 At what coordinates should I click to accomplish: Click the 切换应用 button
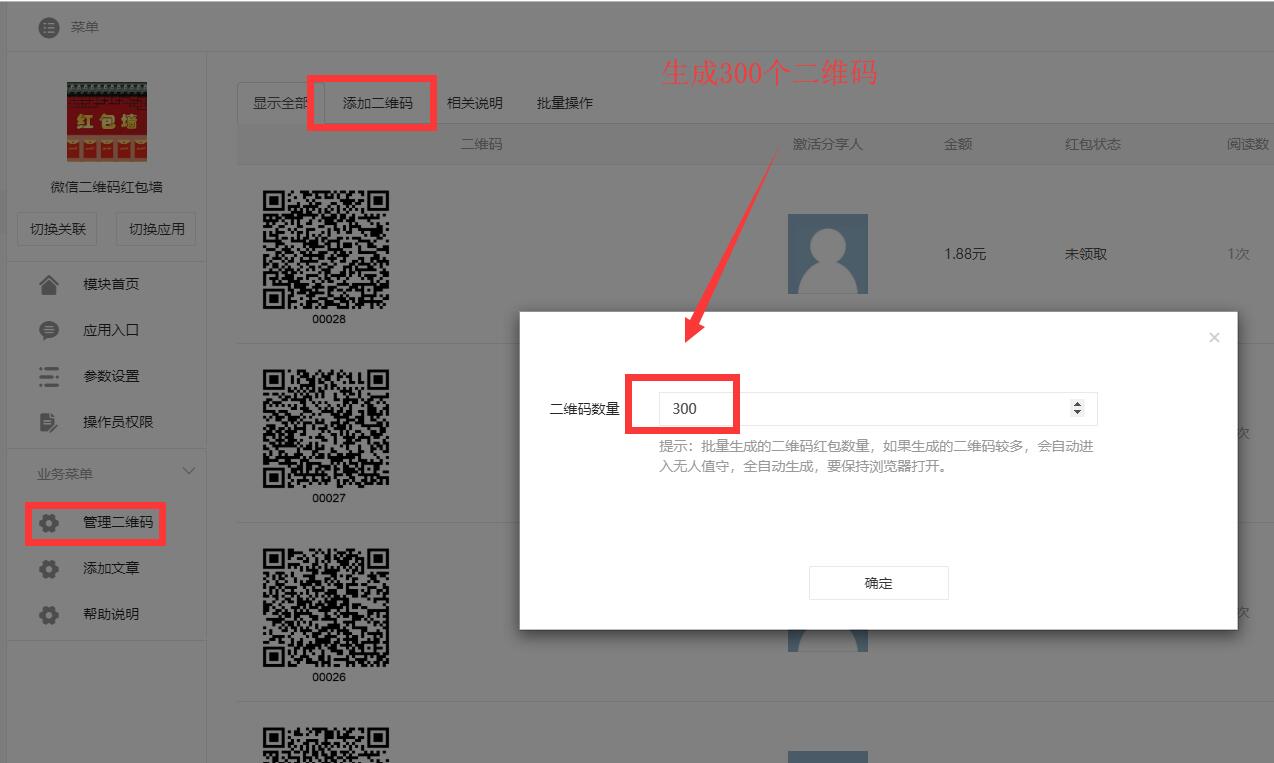coord(157,229)
